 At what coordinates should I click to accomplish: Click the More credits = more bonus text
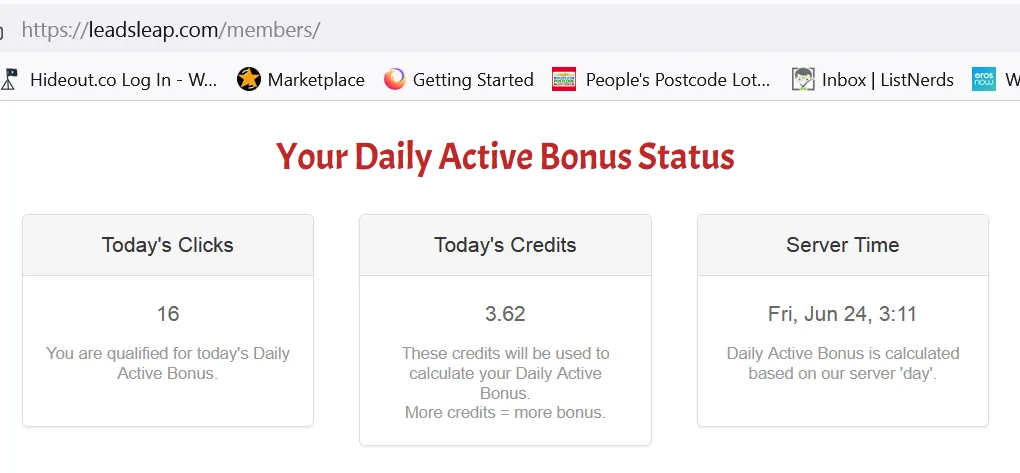(505, 412)
